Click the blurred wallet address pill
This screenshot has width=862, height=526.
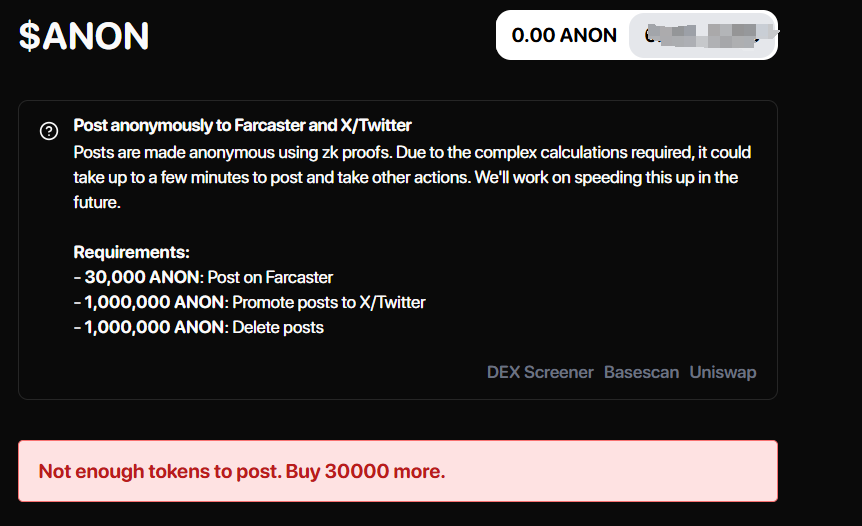point(702,35)
